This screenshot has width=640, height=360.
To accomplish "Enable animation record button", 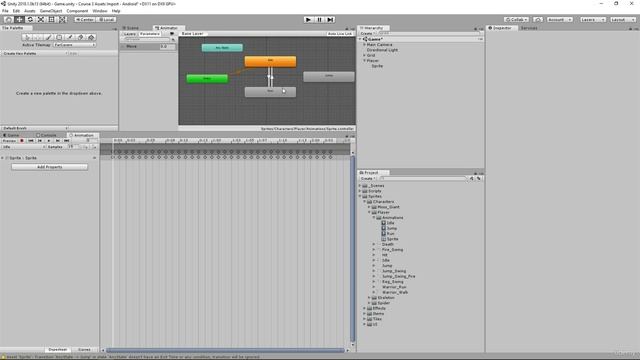I will pyautogui.click(x=22, y=141).
